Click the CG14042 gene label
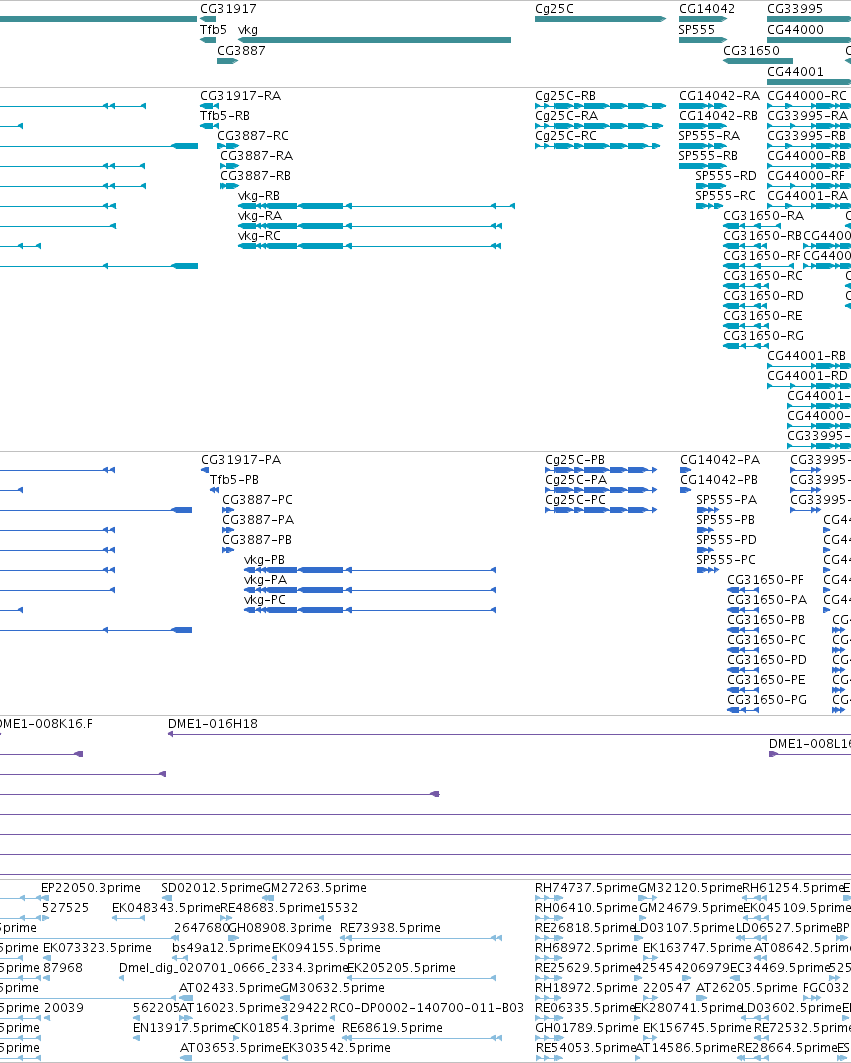The width and height of the screenshot is (851, 1063). coord(707,9)
